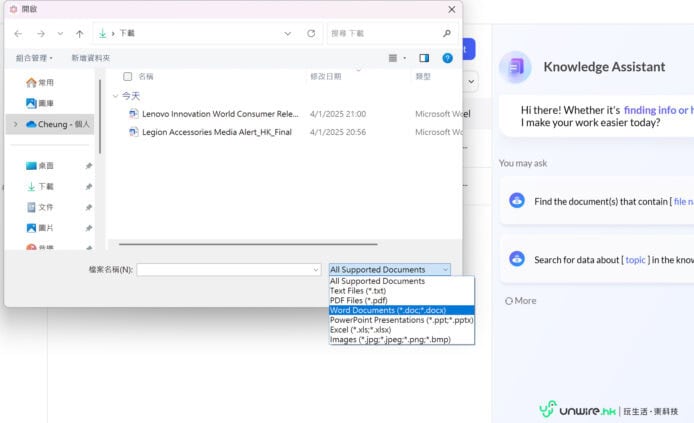Select 'Search for data about [topic]' suggestion
694x423 pixels.
pos(597,259)
